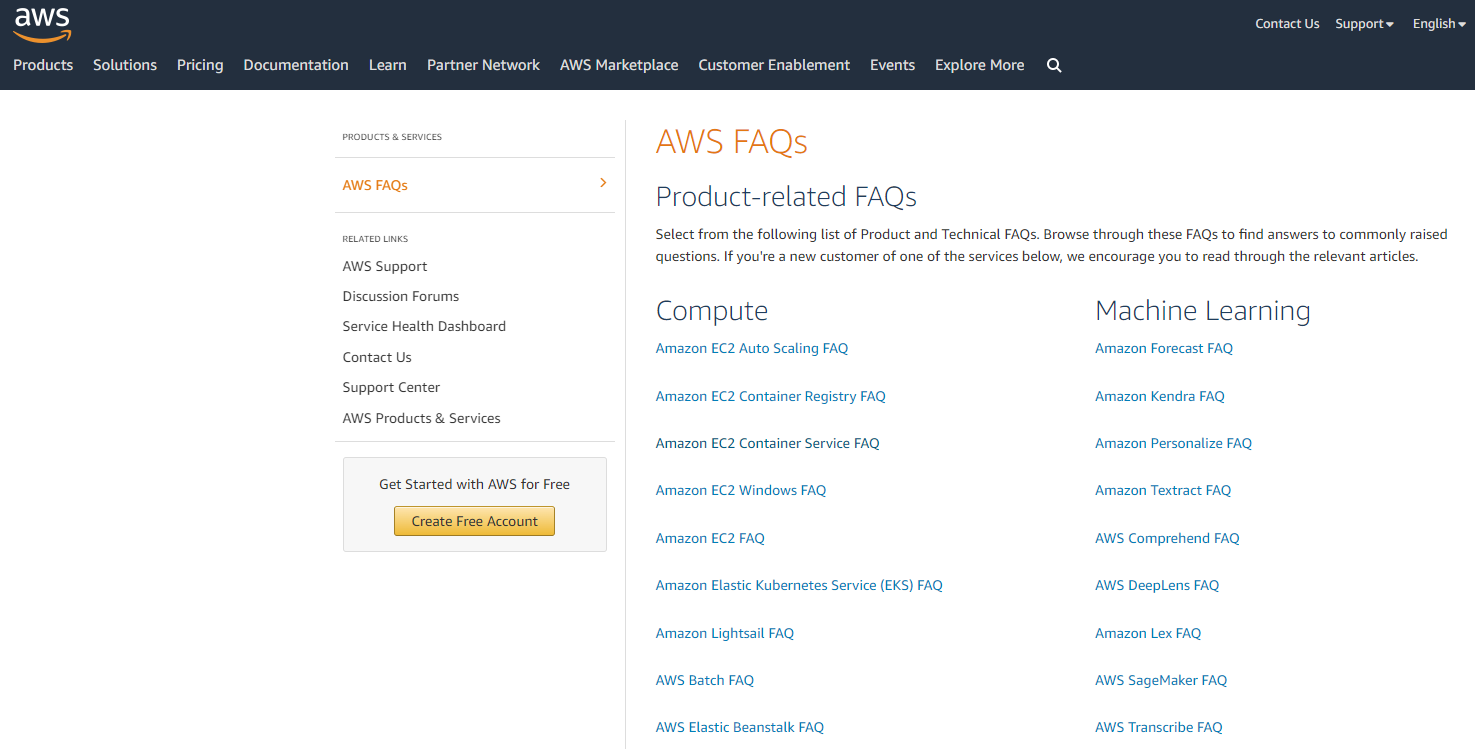
Task: Open the AWS Comprehend FAQ
Action: (1167, 538)
